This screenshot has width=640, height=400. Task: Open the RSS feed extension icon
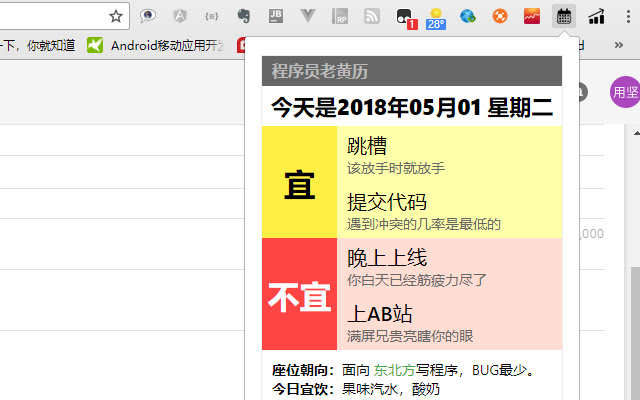pyautogui.click(x=372, y=16)
